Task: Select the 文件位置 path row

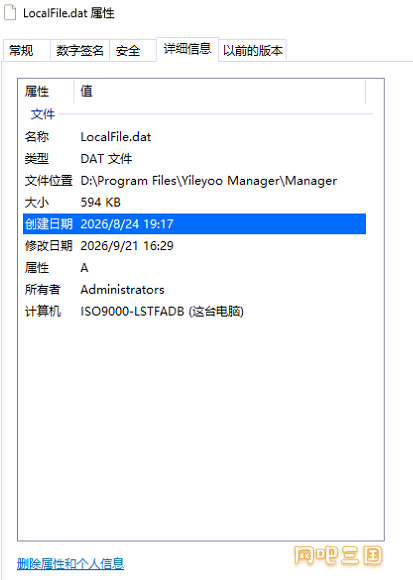Action: pyautogui.click(x=194, y=181)
